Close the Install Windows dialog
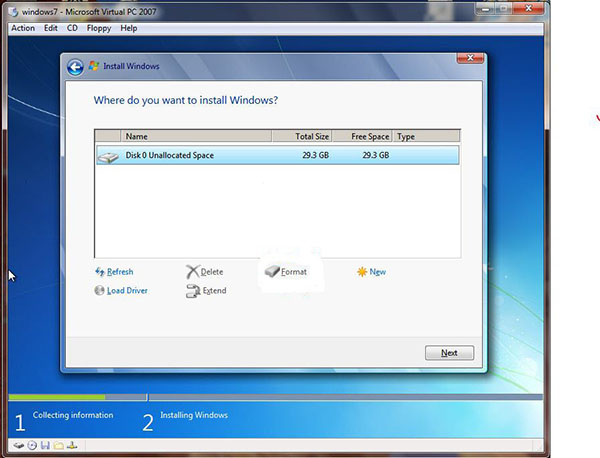This screenshot has height=458, width=600. [470, 58]
